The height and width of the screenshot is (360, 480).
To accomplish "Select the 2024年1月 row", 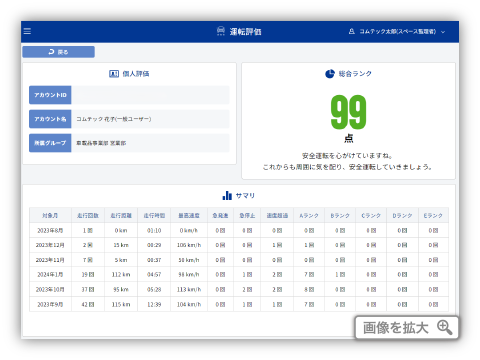I will coord(239,275).
